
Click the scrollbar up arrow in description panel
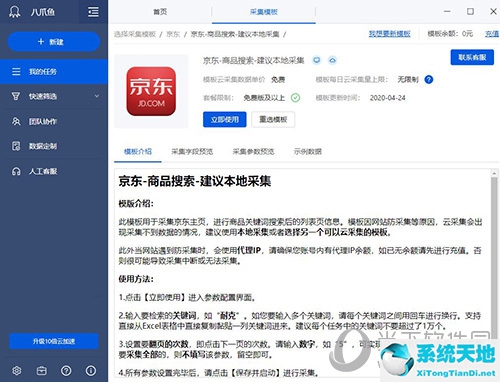click(x=494, y=173)
